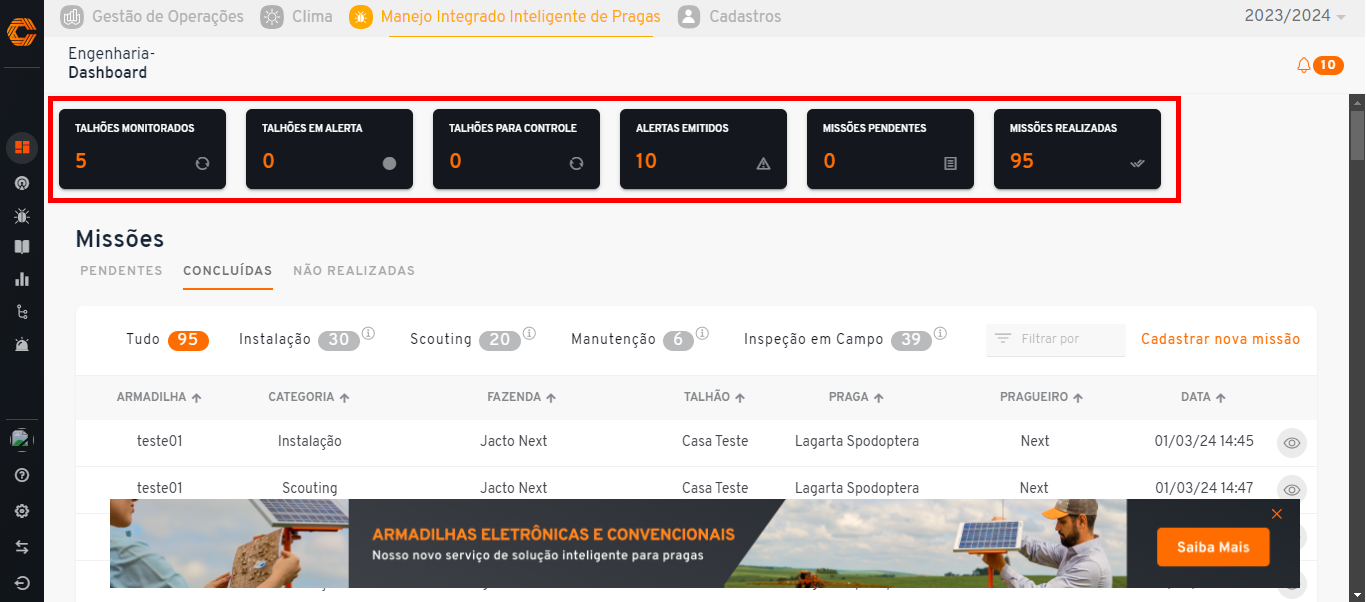Click the logout icon in sidebar
This screenshot has height=602, width=1366.
point(22,583)
